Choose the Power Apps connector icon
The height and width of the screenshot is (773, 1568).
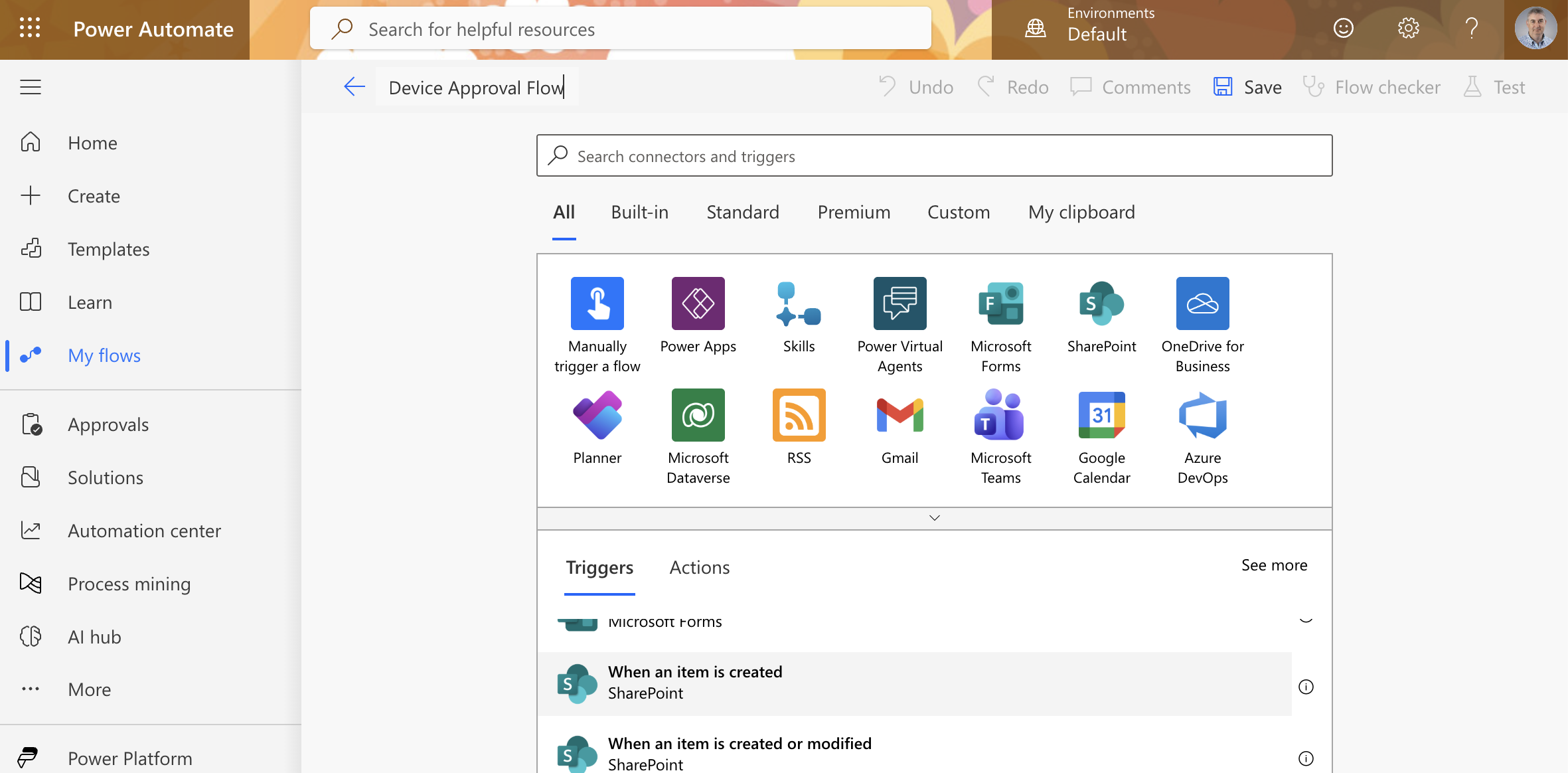pyautogui.click(x=698, y=303)
